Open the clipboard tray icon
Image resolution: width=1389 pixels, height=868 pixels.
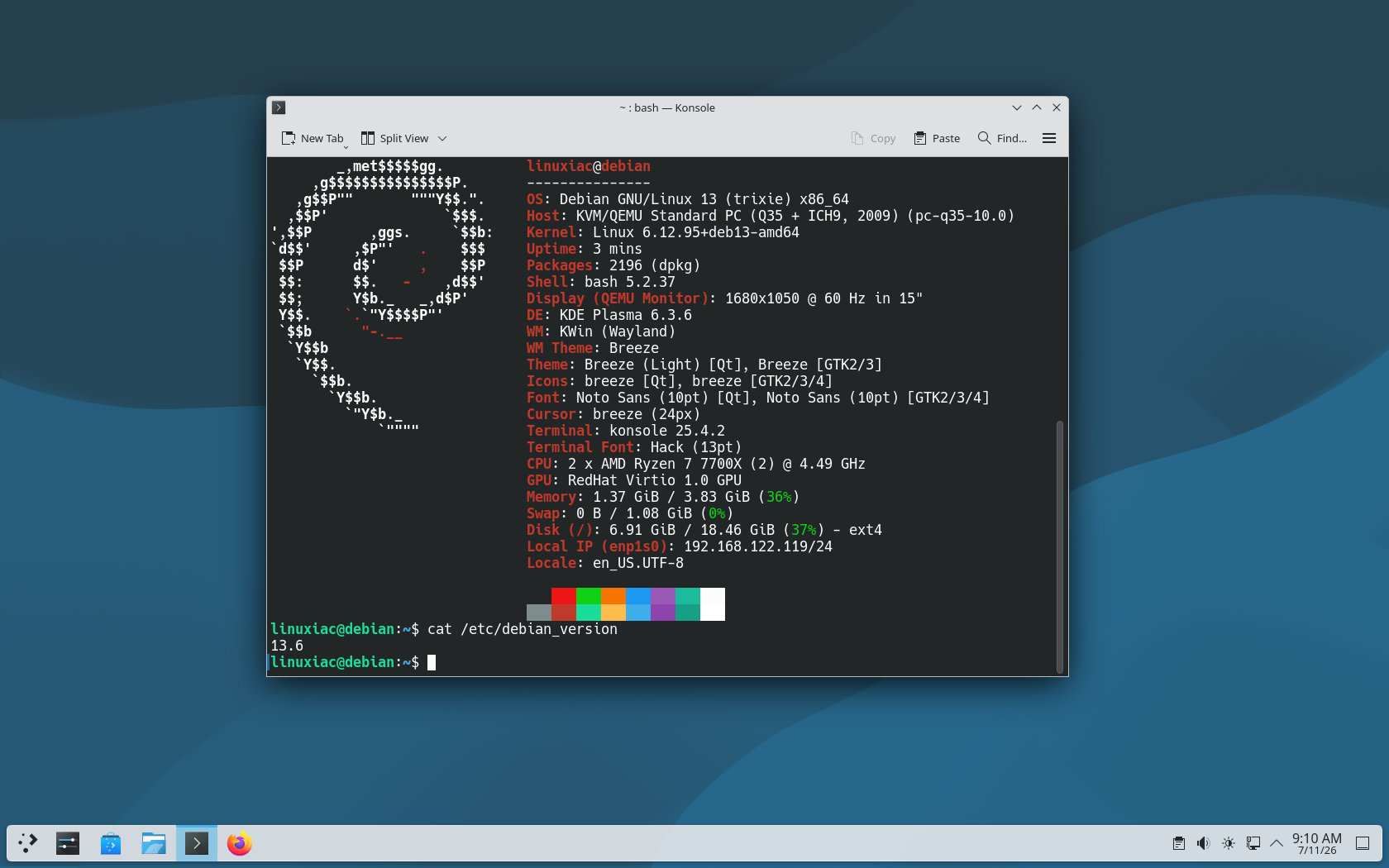coord(1179,843)
